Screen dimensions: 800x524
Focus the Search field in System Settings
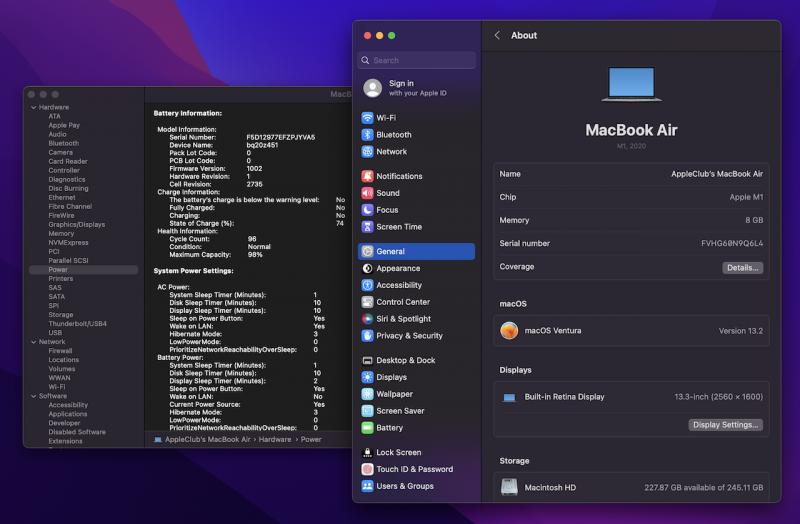coord(417,60)
